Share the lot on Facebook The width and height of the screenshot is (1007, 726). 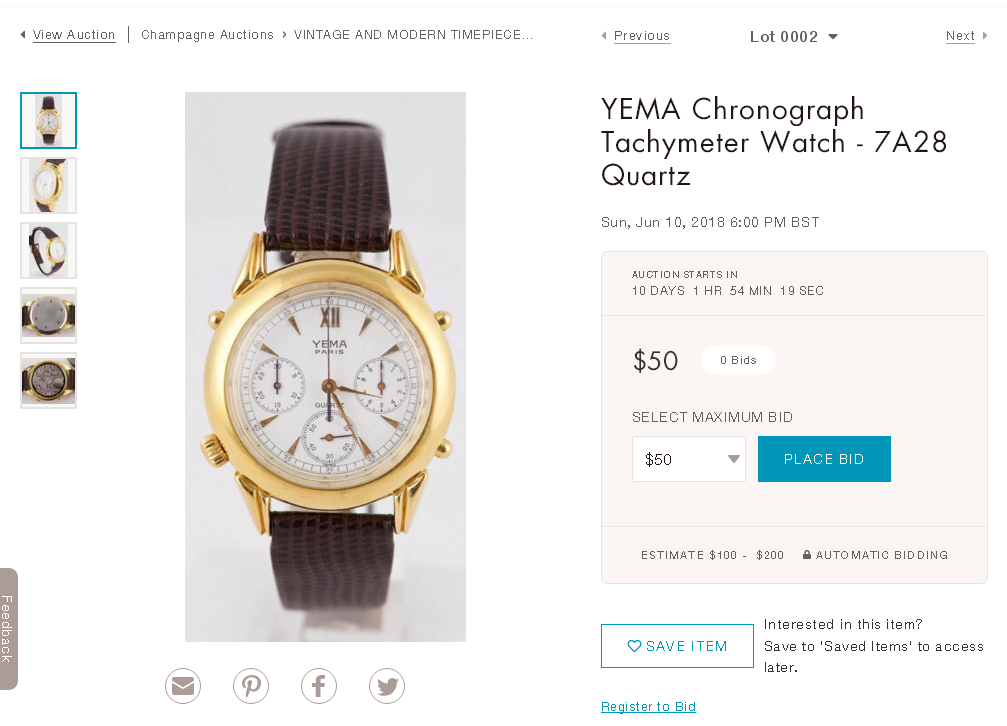(319, 686)
